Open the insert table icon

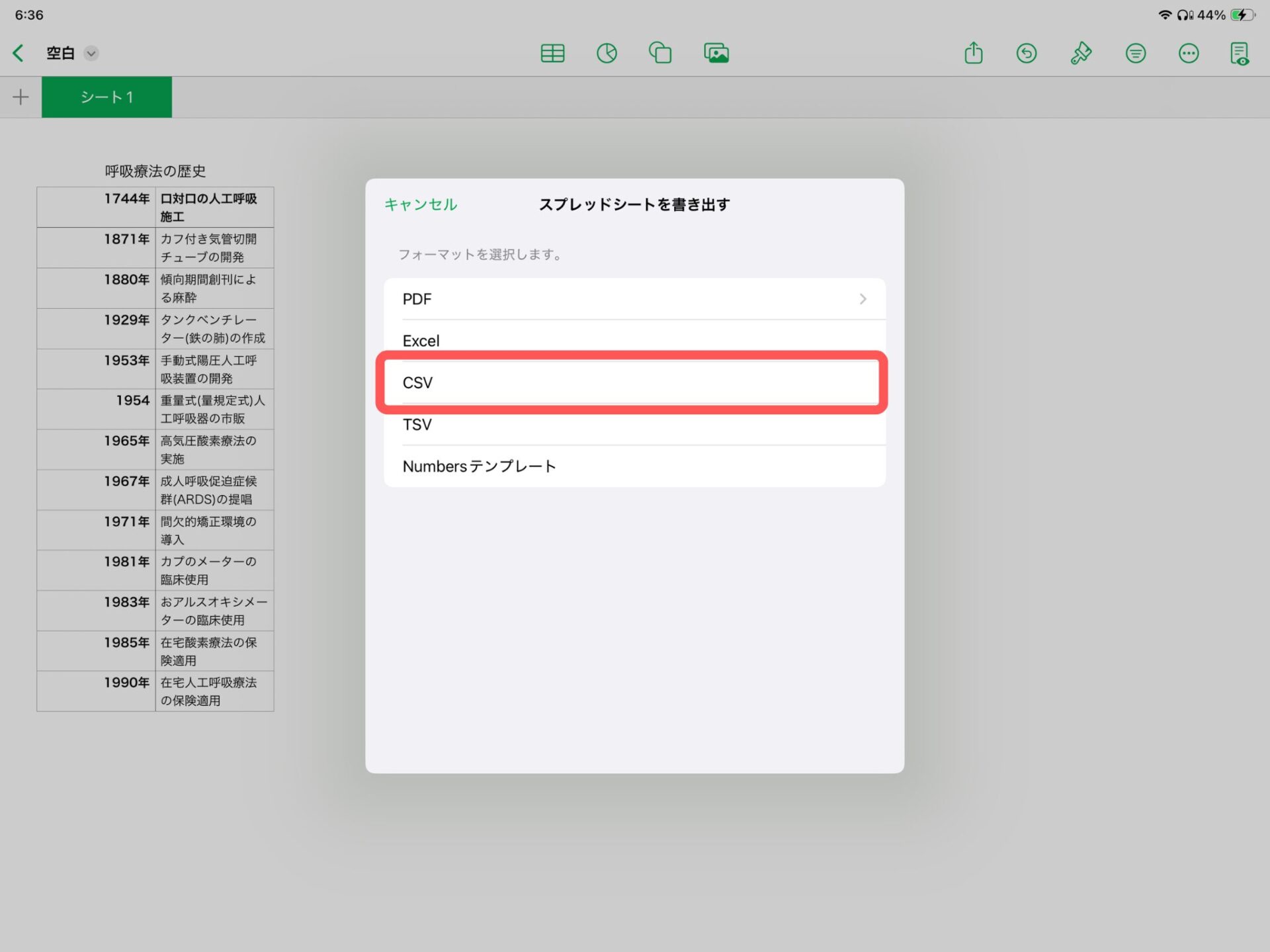click(552, 53)
